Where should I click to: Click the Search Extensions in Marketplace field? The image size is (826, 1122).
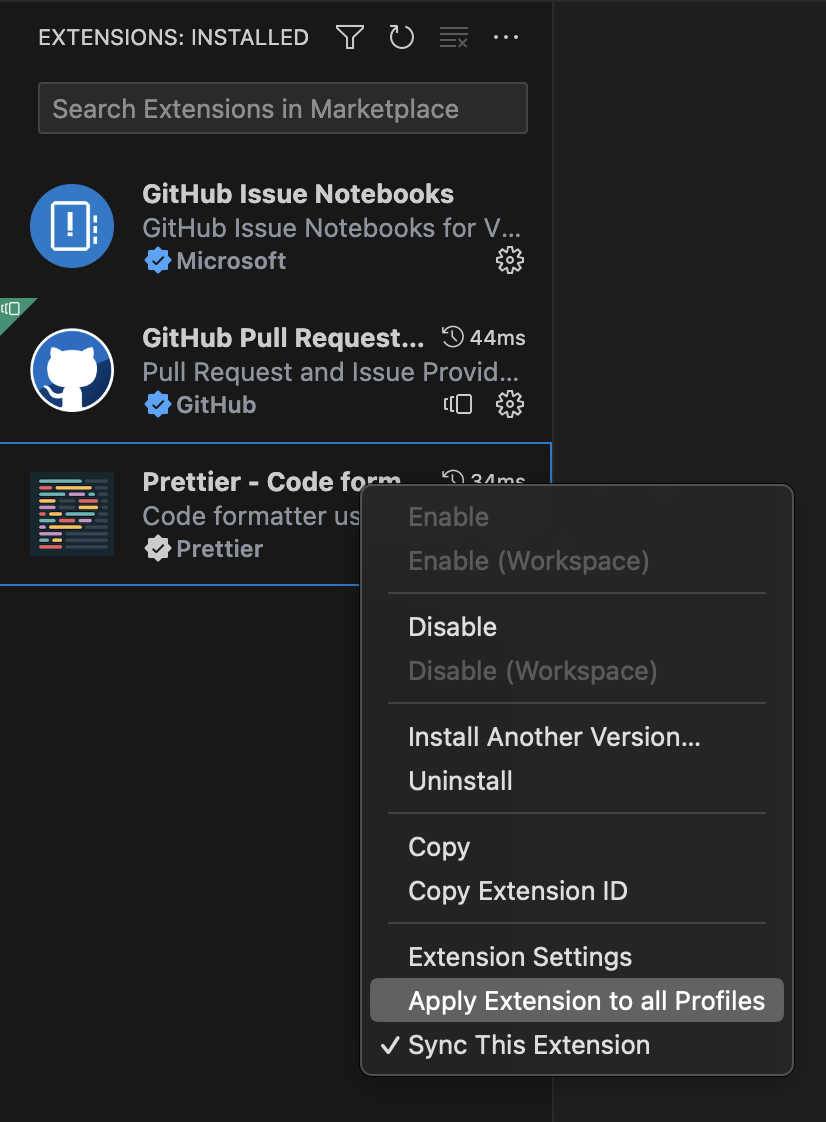(282, 107)
